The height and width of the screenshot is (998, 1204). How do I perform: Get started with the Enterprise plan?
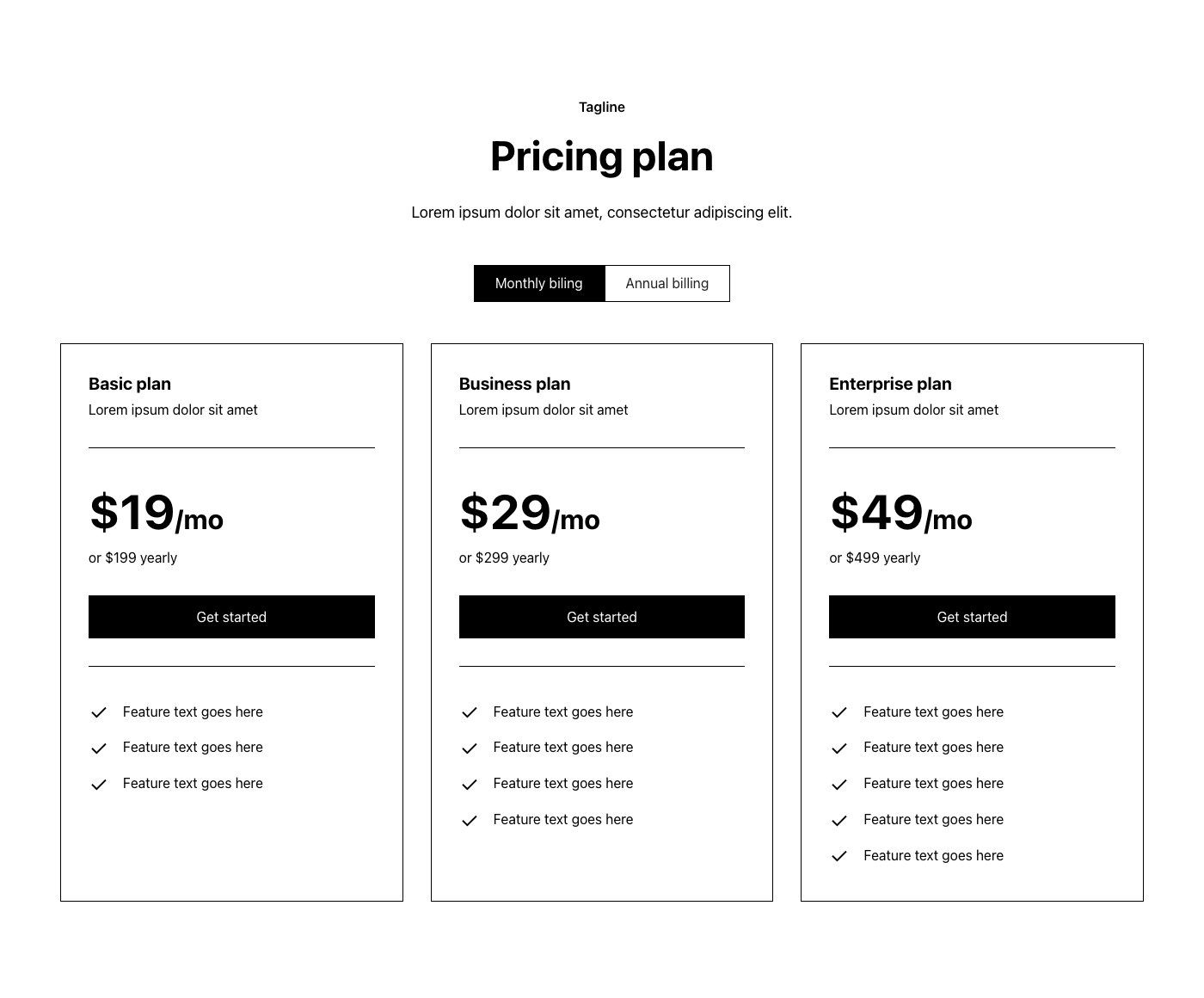point(972,617)
